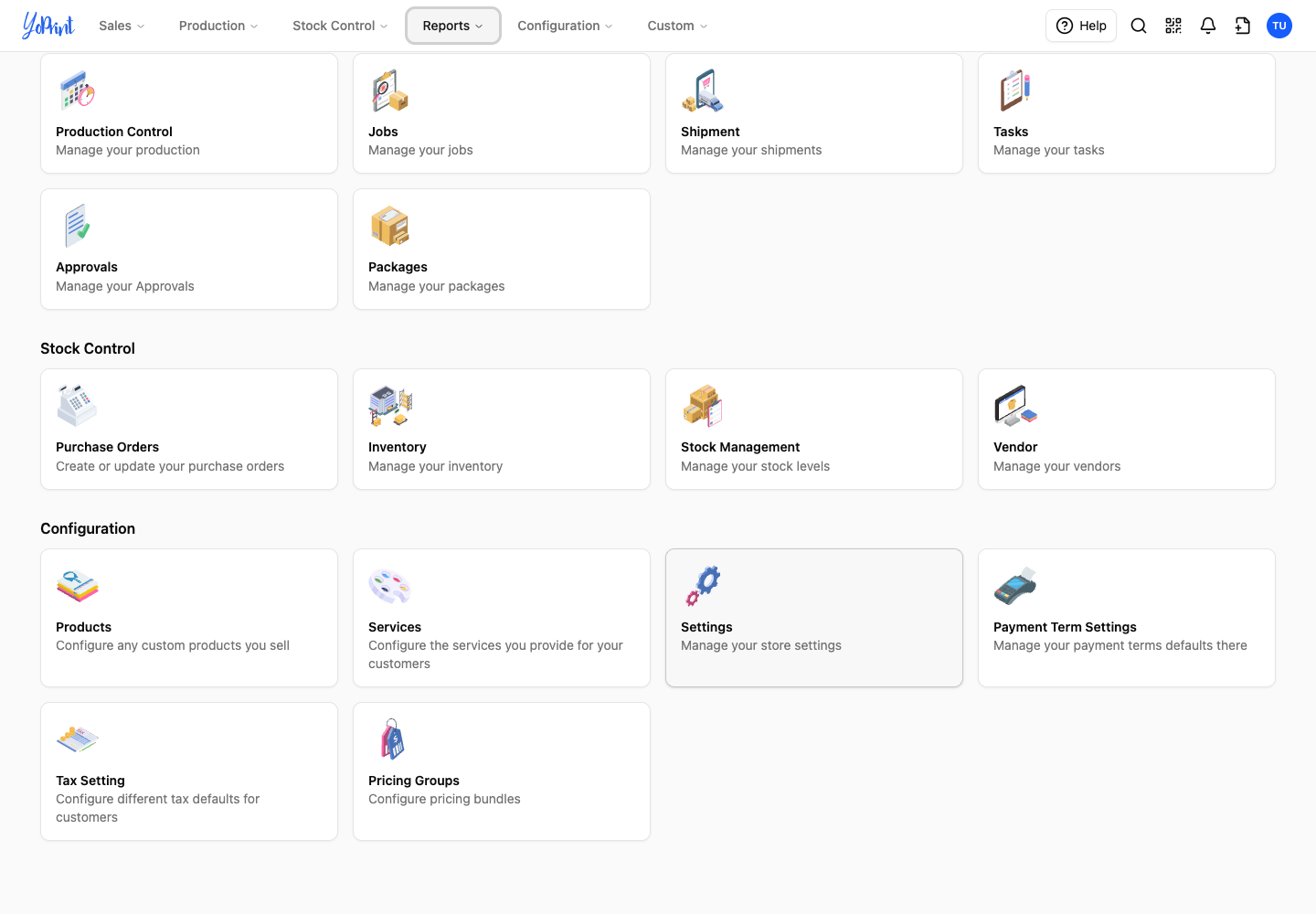
Task: Click the Pricing Groups tag icon
Action: click(x=393, y=739)
